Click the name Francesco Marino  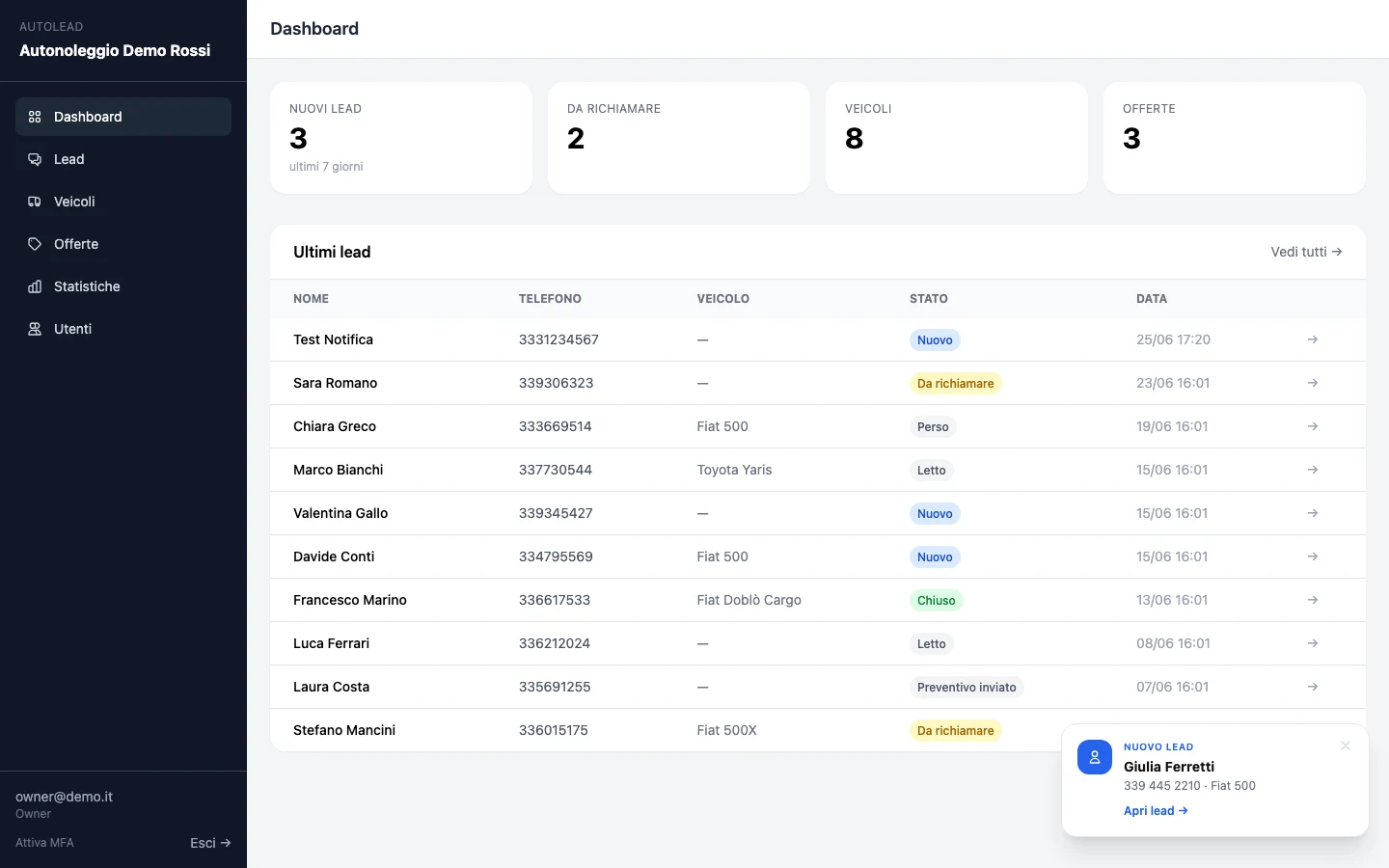click(350, 600)
